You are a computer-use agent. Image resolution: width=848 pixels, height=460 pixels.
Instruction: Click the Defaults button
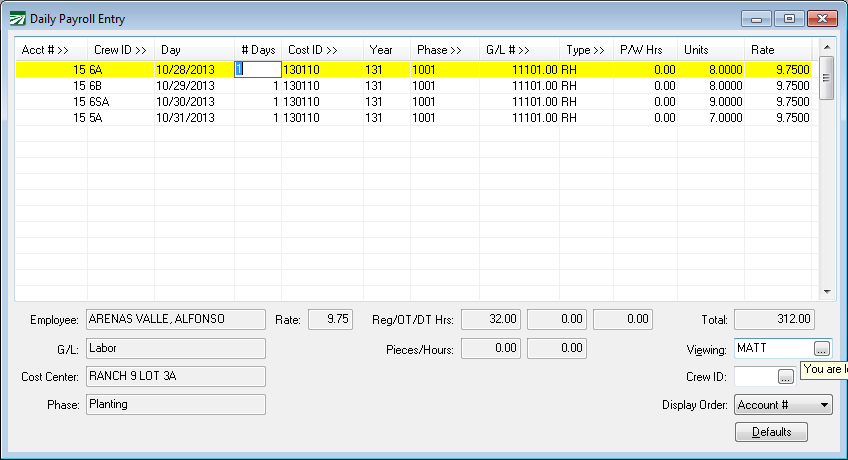pyautogui.click(x=771, y=432)
